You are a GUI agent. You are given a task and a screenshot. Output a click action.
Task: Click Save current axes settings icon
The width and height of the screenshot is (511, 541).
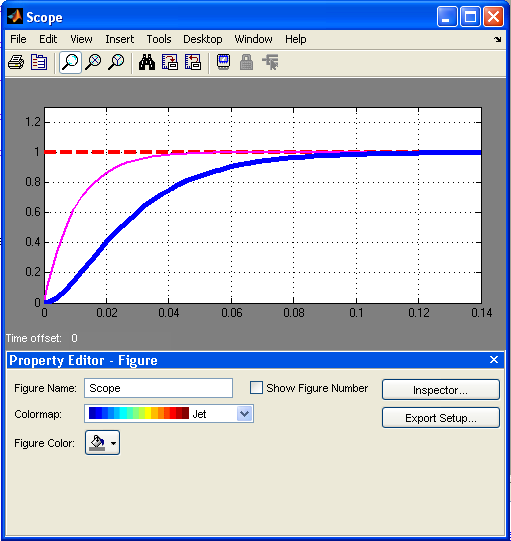click(x=170, y=62)
